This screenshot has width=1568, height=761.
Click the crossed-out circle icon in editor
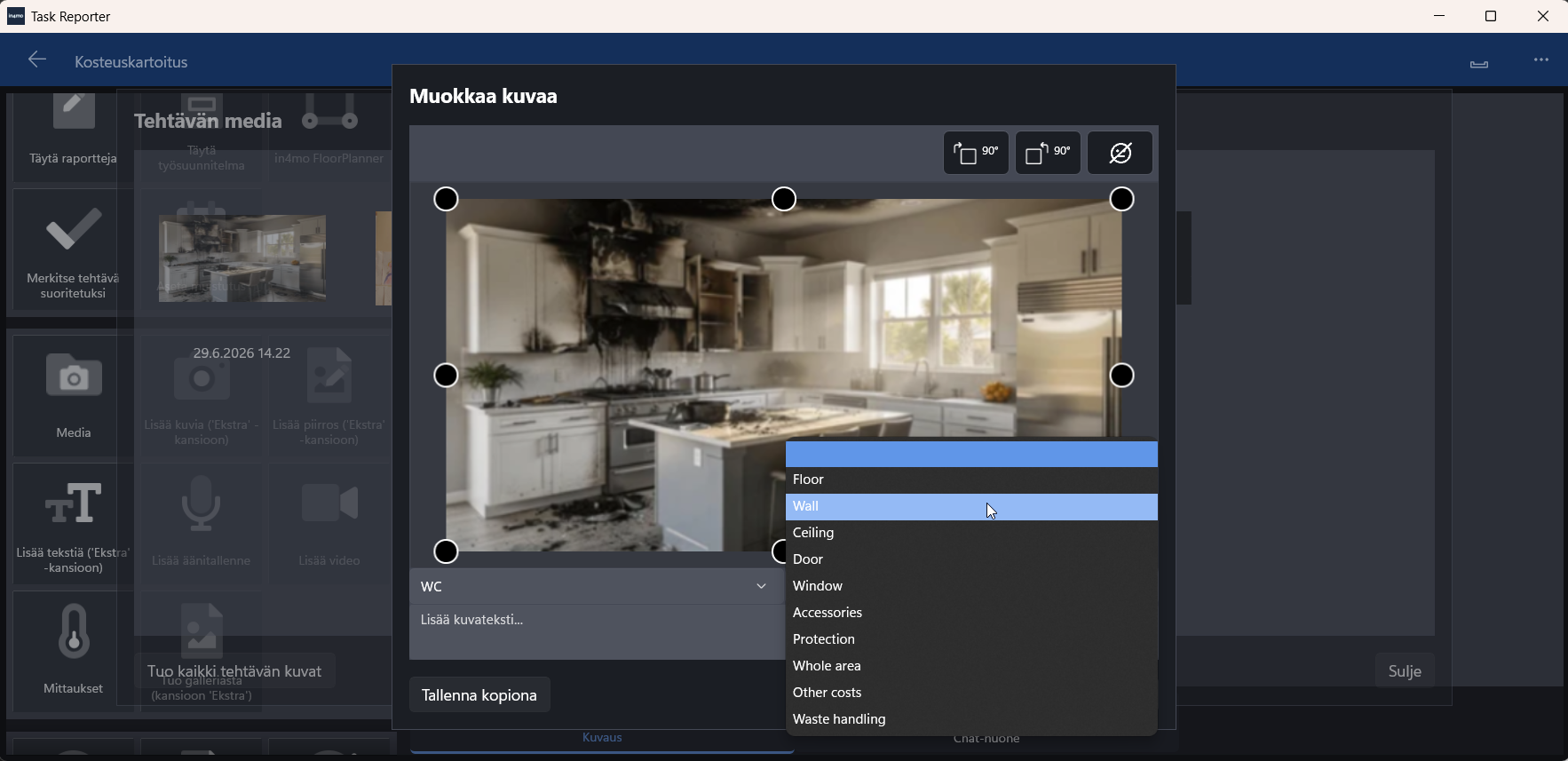pos(1121,153)
